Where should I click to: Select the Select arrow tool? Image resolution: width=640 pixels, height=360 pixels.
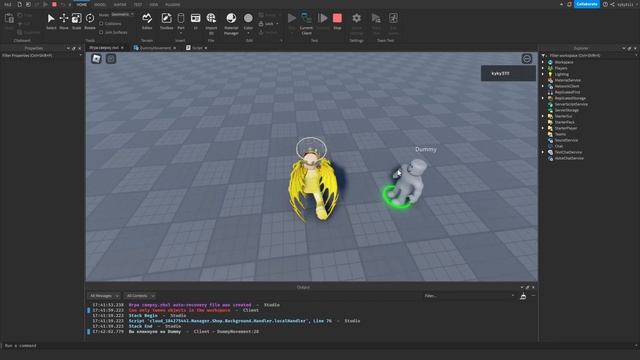pyautogui.click(x=51, y=21)
